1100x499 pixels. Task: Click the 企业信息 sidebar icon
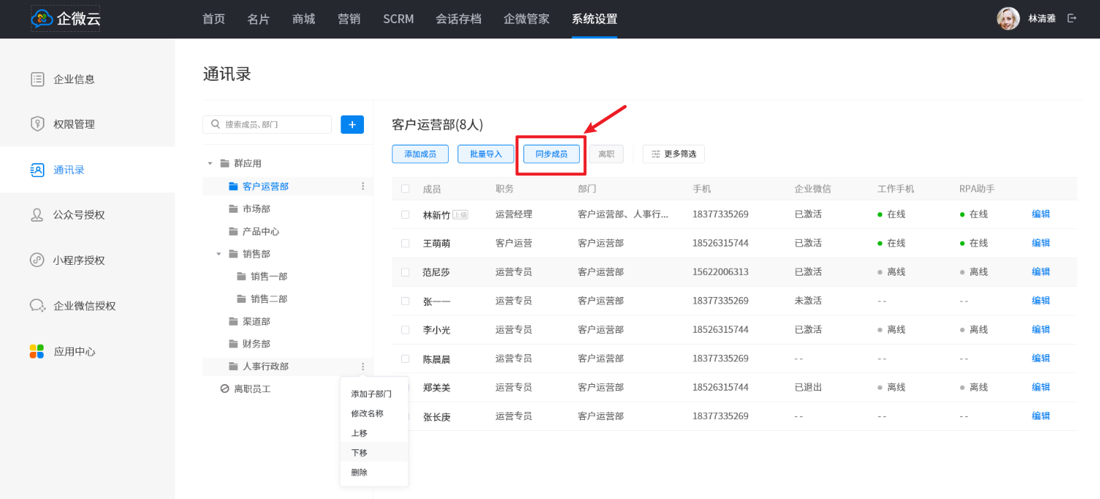click(x=37, y=79)
